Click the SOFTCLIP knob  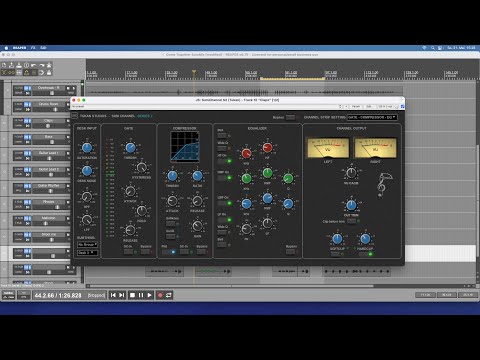click(337, 239)
